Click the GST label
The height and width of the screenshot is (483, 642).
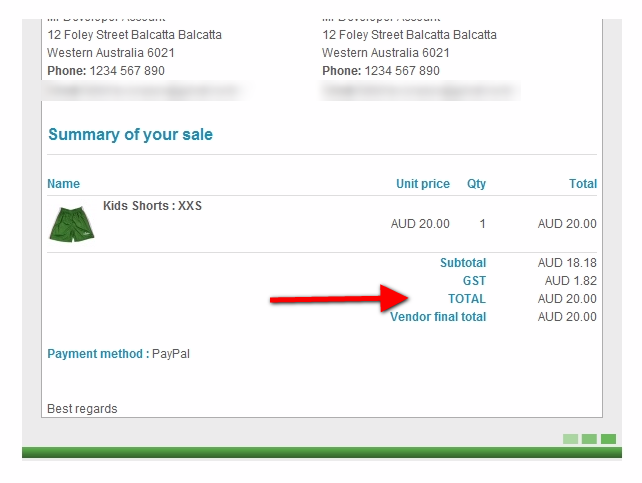[x=473, y=281]
